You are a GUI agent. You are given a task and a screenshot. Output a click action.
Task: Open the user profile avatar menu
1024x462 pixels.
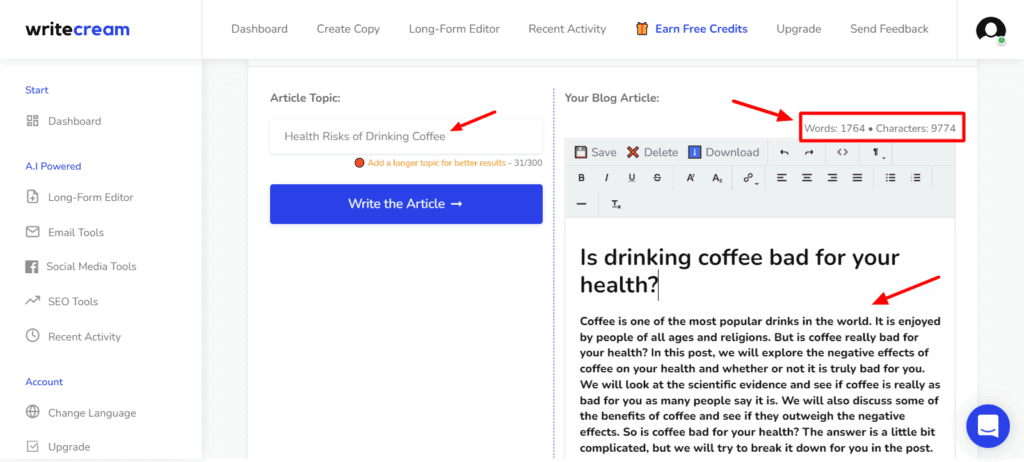(x=990, y=30)
